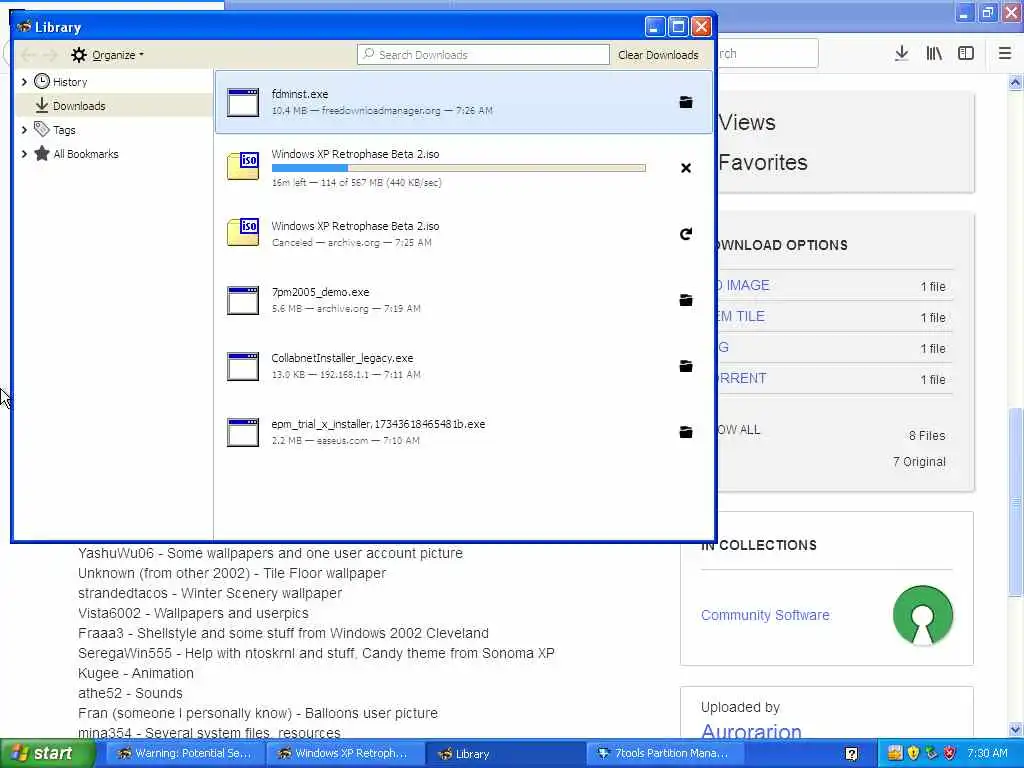Click the Community Software green logo
Image resolution: width=1024 pixels, height=768 pixels.
923,615
